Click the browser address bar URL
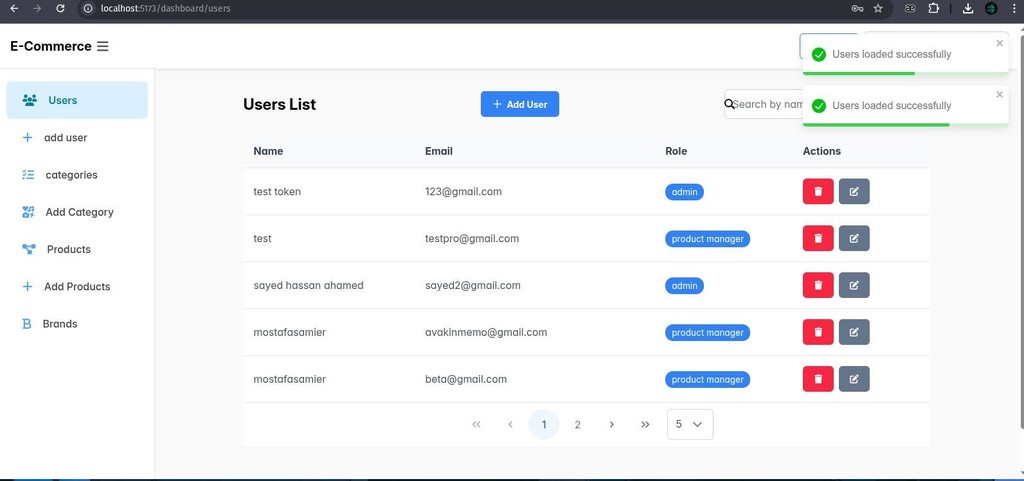 [x=166, y=8]
